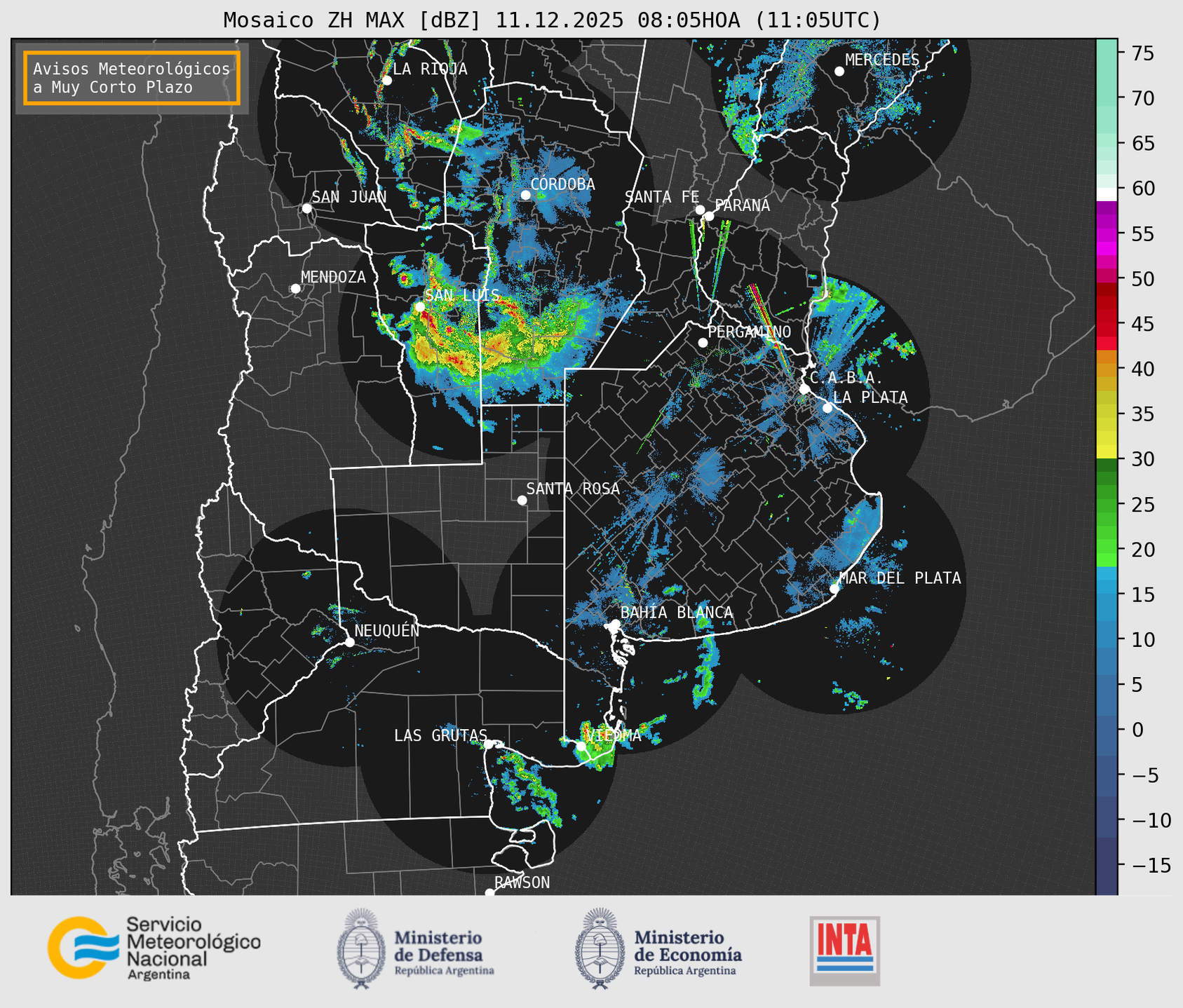Image resolution: width=1183 pixels, height=1008 pixels.
Task: Click the Ministerio de Defensa logo
Action: click(416, 949)
